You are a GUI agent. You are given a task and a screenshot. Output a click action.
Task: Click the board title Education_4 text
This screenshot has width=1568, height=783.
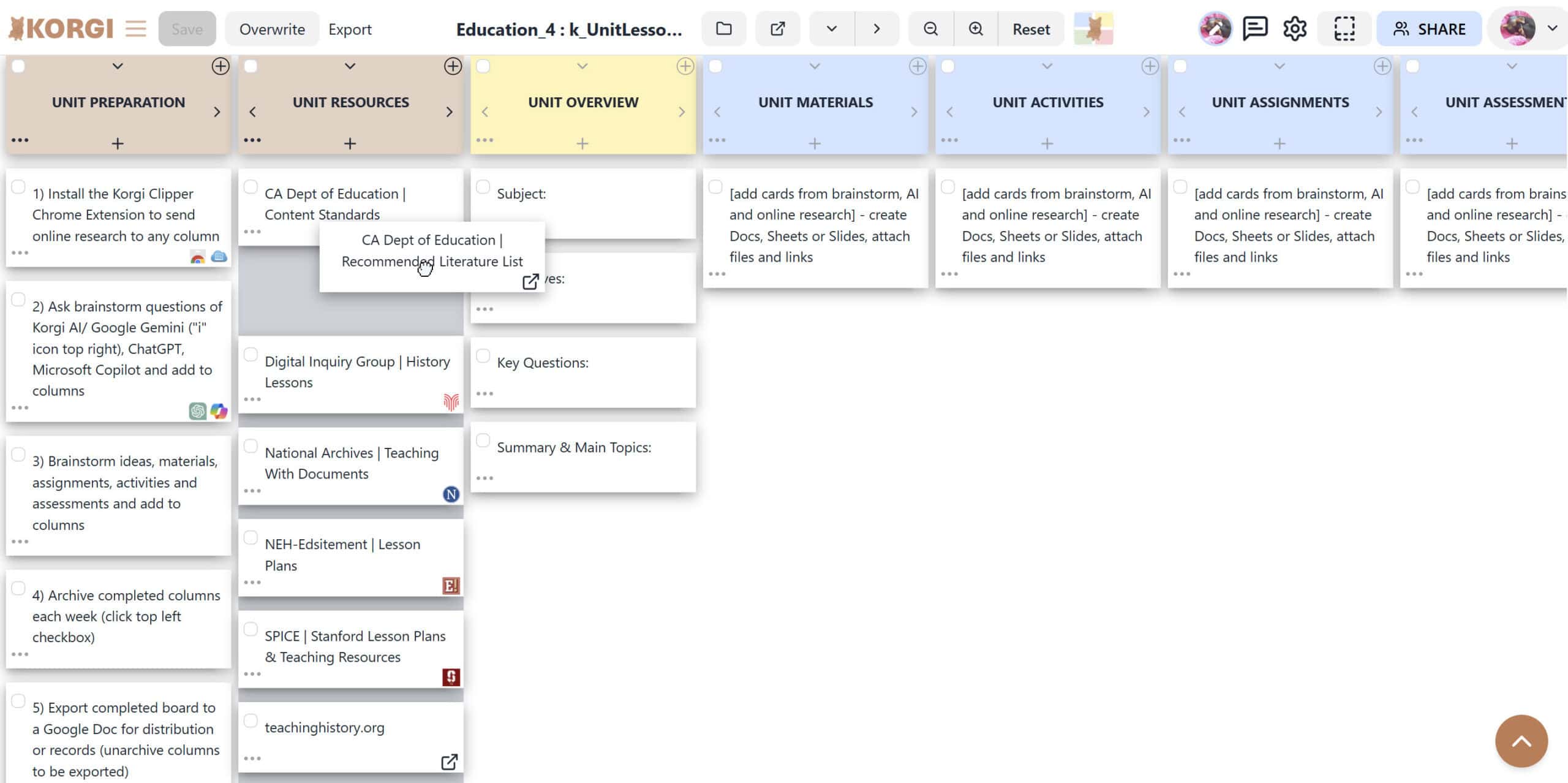click(569, 29)
